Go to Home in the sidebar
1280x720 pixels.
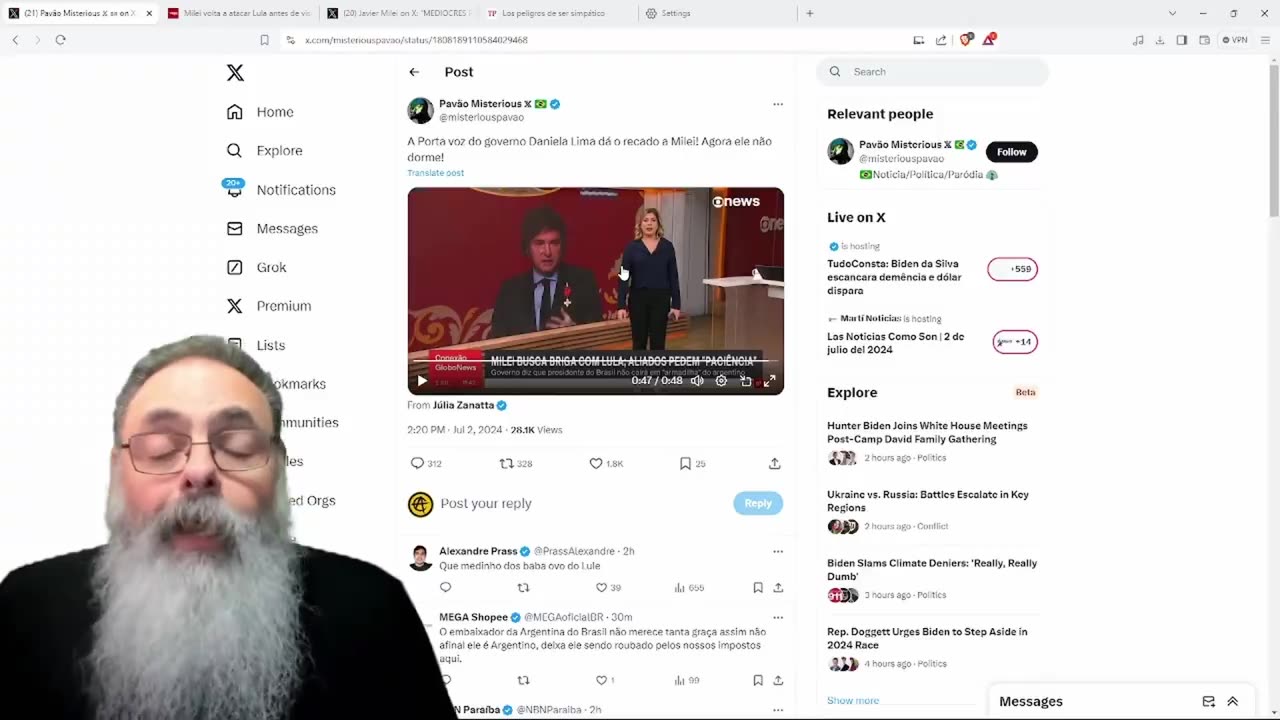tap(260, 112)
